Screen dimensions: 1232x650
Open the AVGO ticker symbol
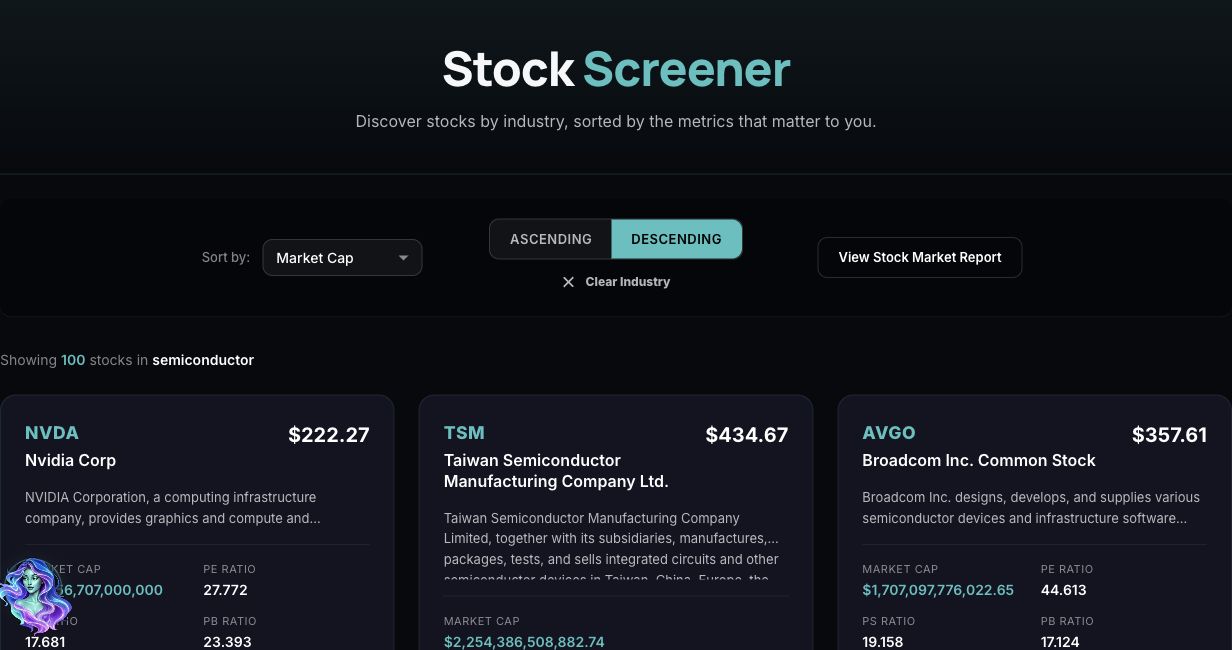pos(889,433)
